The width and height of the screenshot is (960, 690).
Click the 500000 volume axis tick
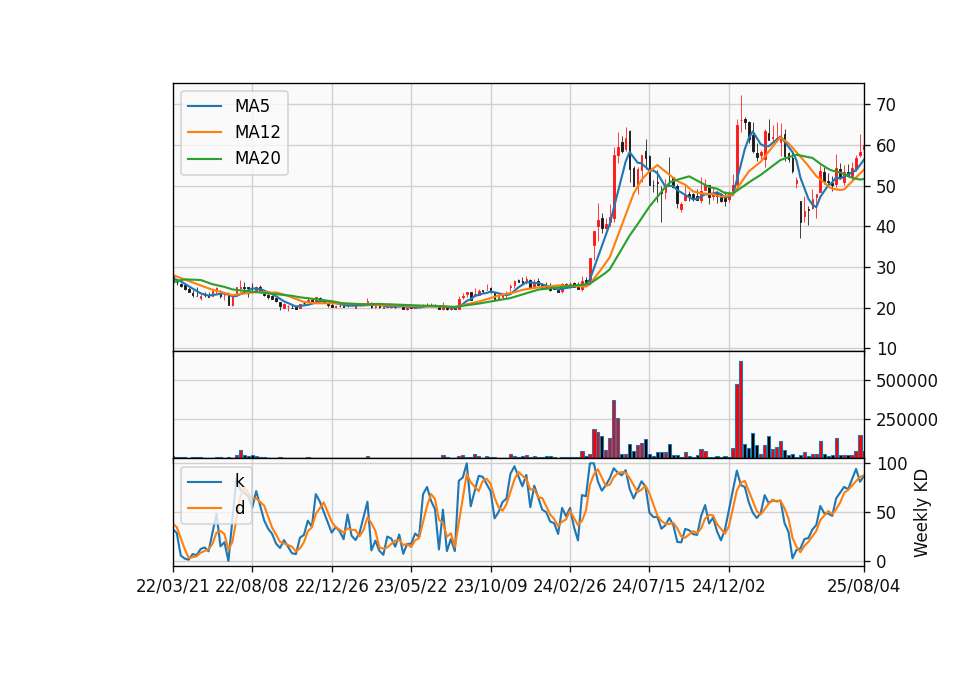(x=907, y=381)
